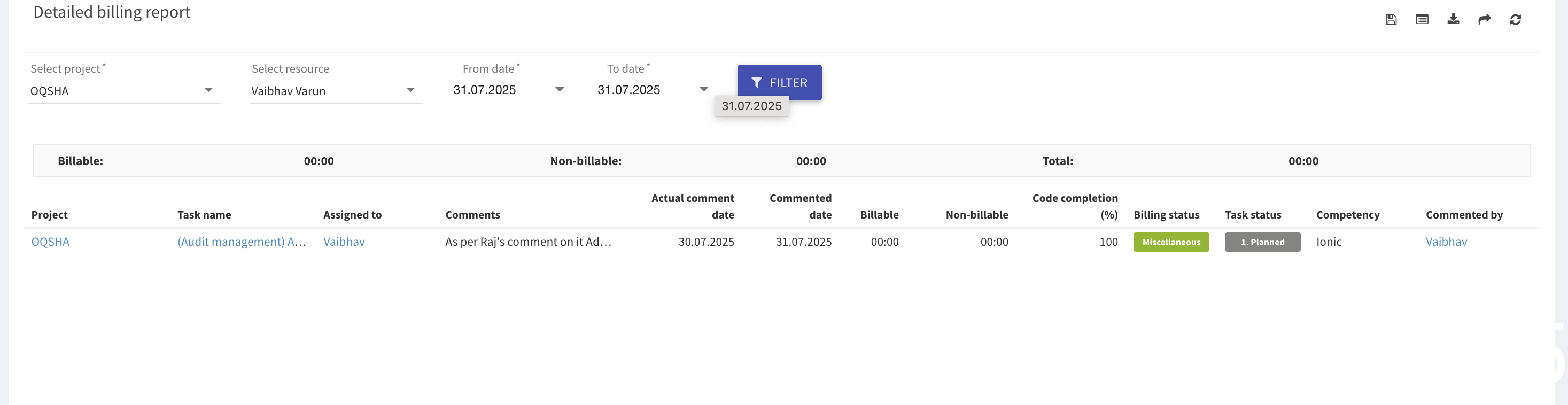Click the green Miscellaneous billing status badge
Viewport: 1568px width, 405px height.
[x=1171, y=242]
